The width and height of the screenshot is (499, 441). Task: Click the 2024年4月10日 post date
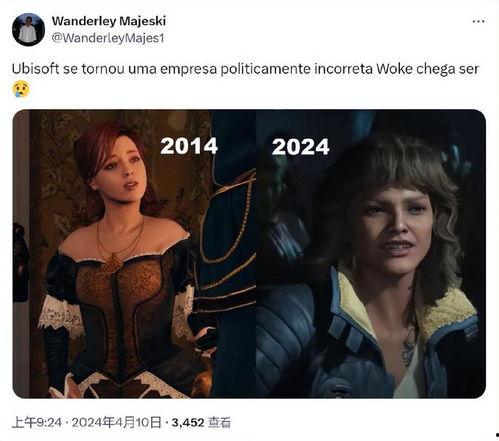tap(116, 423)
